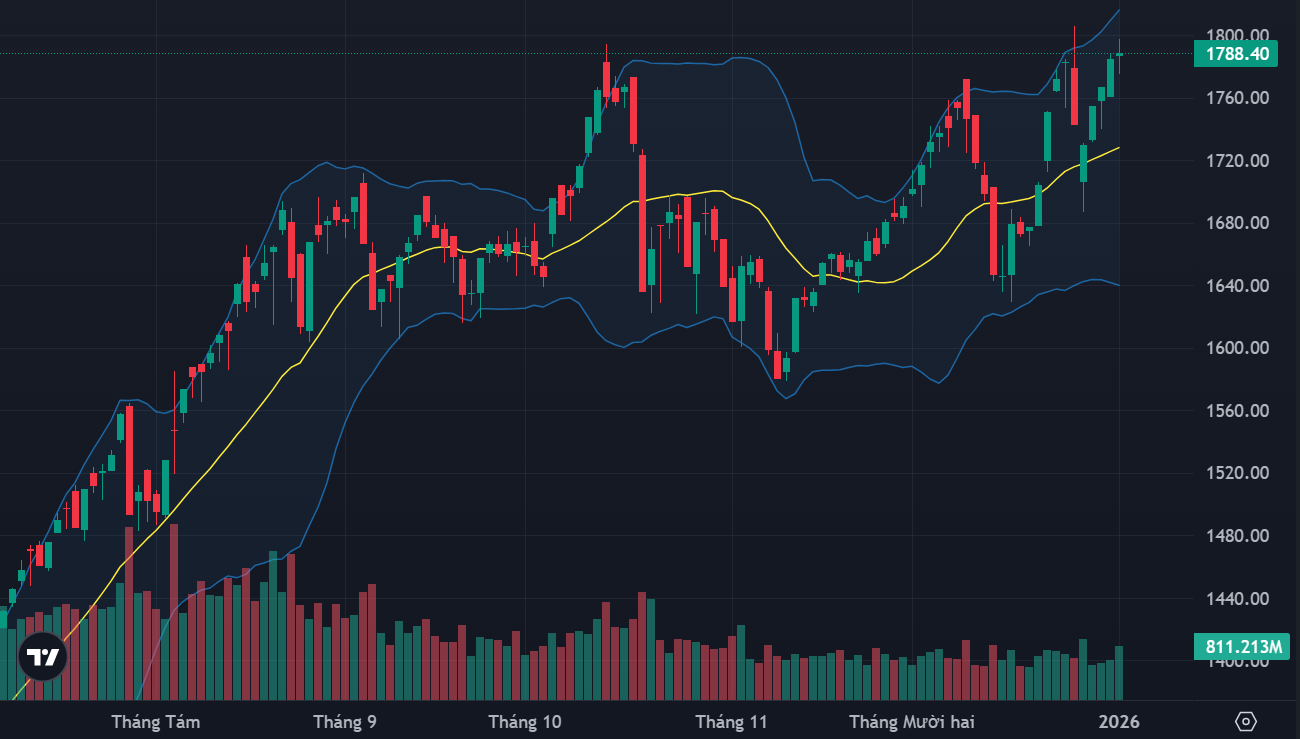
Task: Select the Tháng 10 time axis label
Action: click(x=526, y=721)
